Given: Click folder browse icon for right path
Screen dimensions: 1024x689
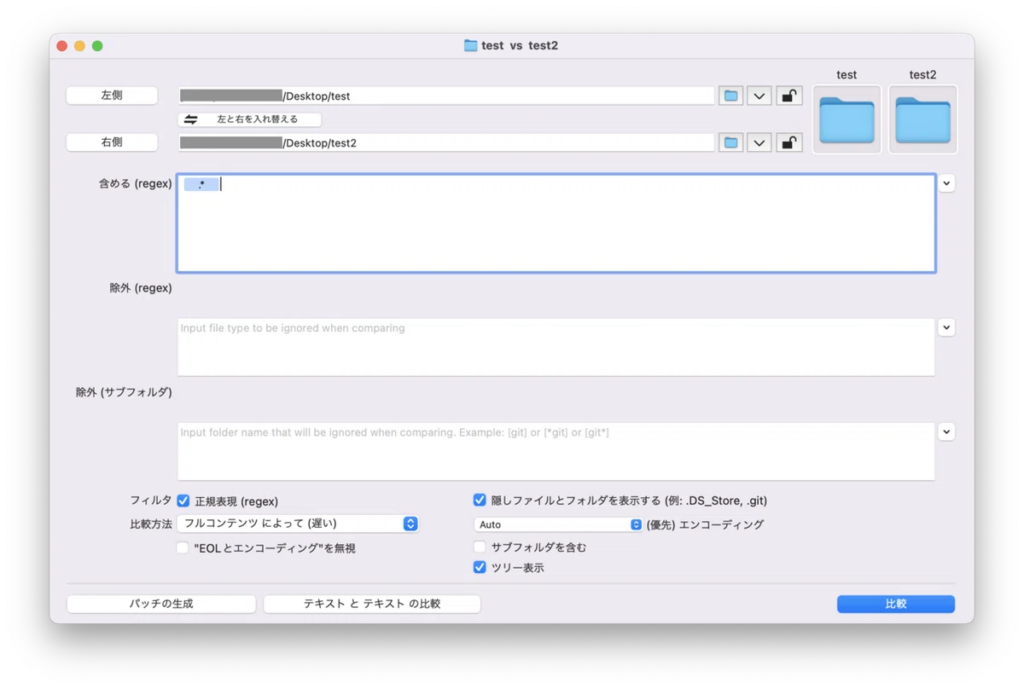Looking at the screenshot, I should (731, 143).
